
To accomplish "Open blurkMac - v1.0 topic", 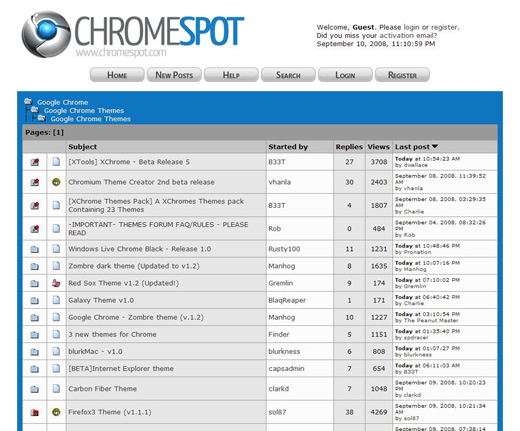I will coord(95,351).
